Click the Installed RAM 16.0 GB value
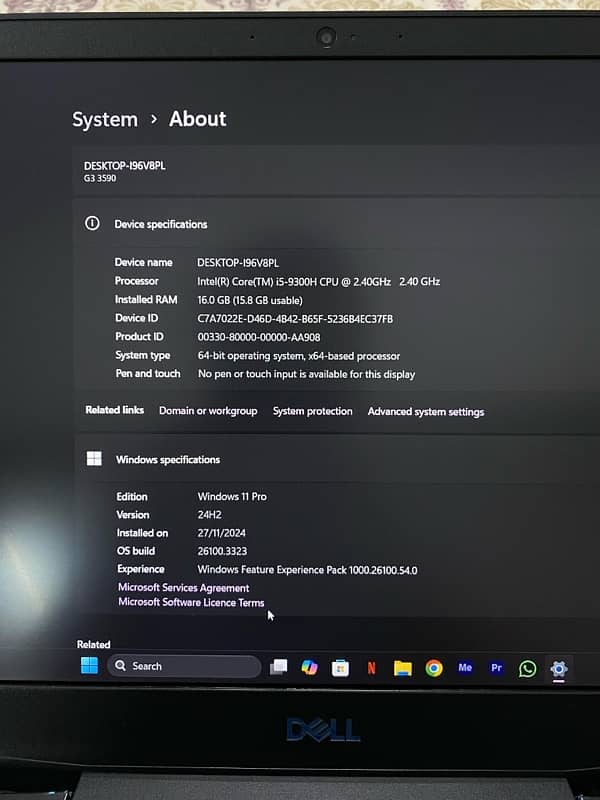Image resolution: width=600 pixels, height=800 pixels. tap(250, 300)
